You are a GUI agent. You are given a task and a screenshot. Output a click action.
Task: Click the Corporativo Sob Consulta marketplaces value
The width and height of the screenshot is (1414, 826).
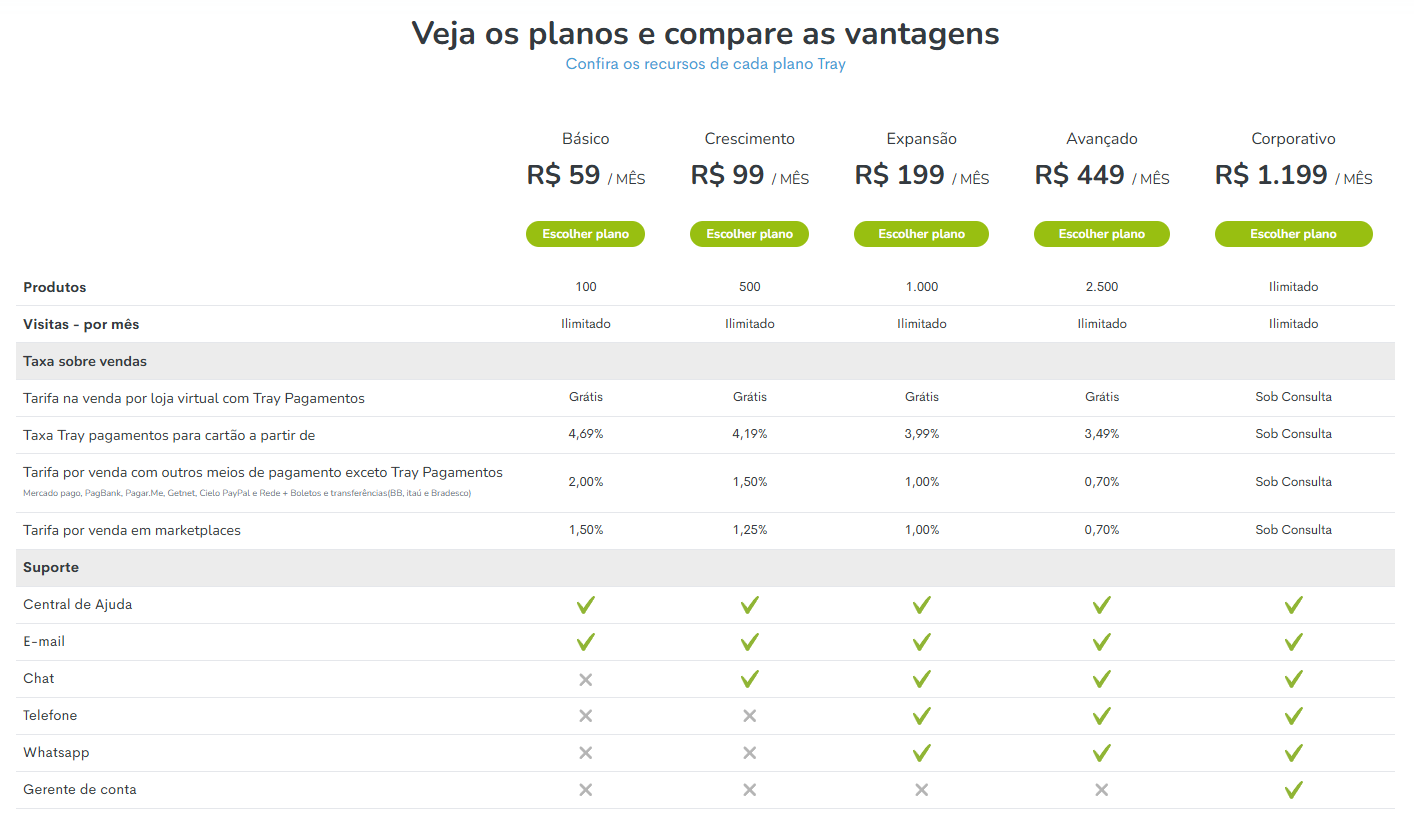1294,530
